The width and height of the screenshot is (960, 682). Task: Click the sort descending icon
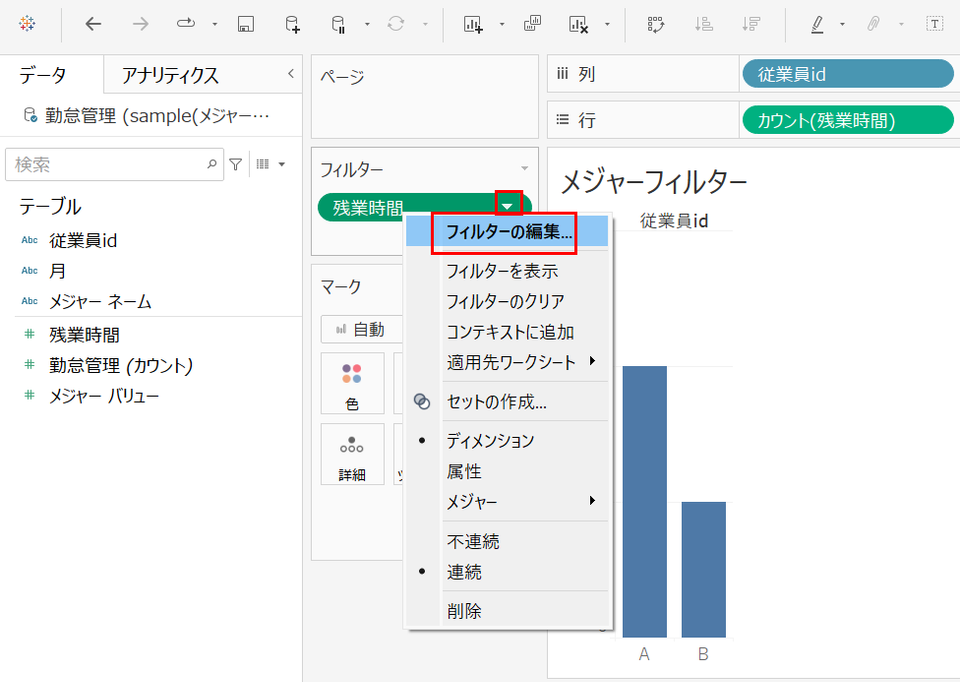(x=751, y=24)
